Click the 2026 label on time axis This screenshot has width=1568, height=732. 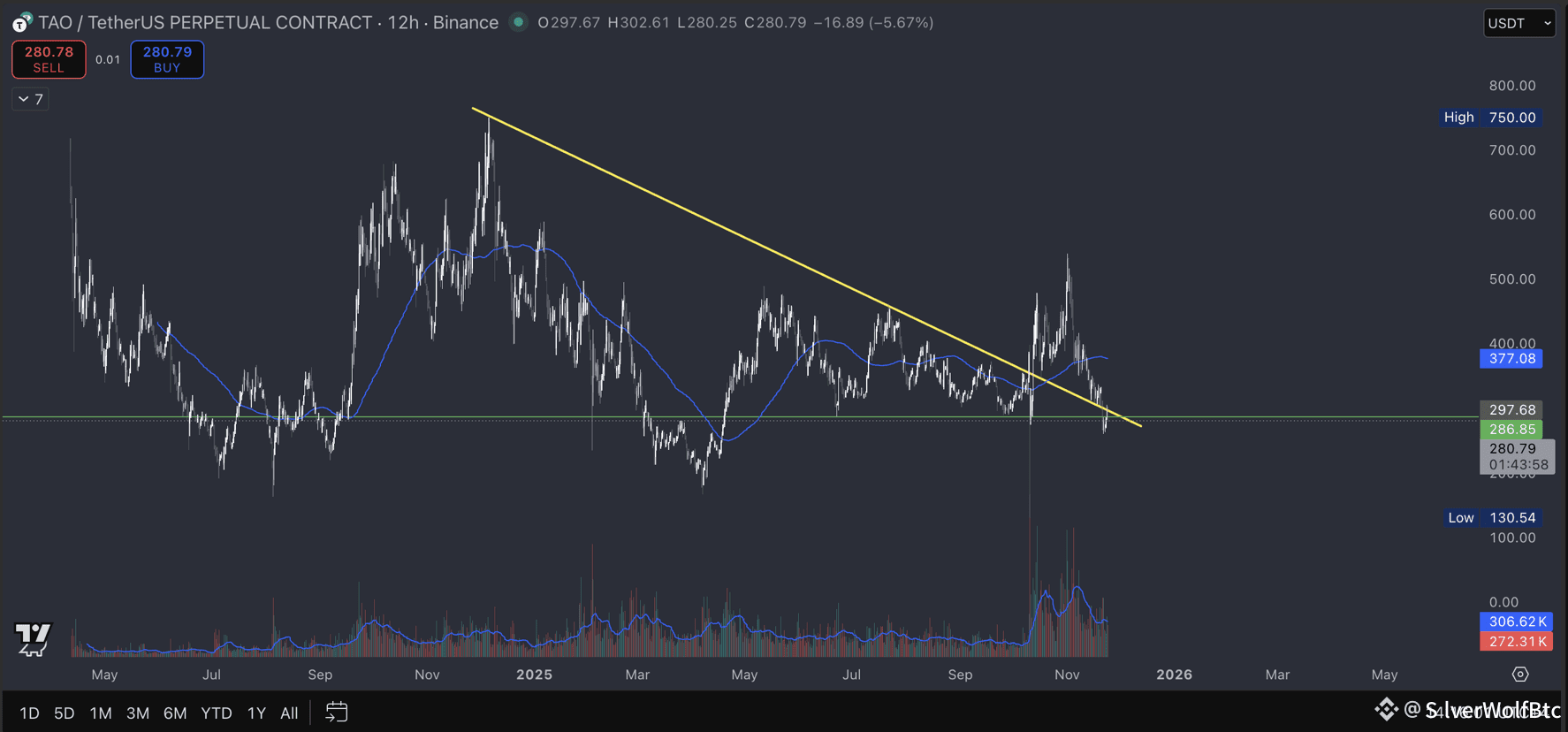pyautogui.click(x=1174, y=675)
